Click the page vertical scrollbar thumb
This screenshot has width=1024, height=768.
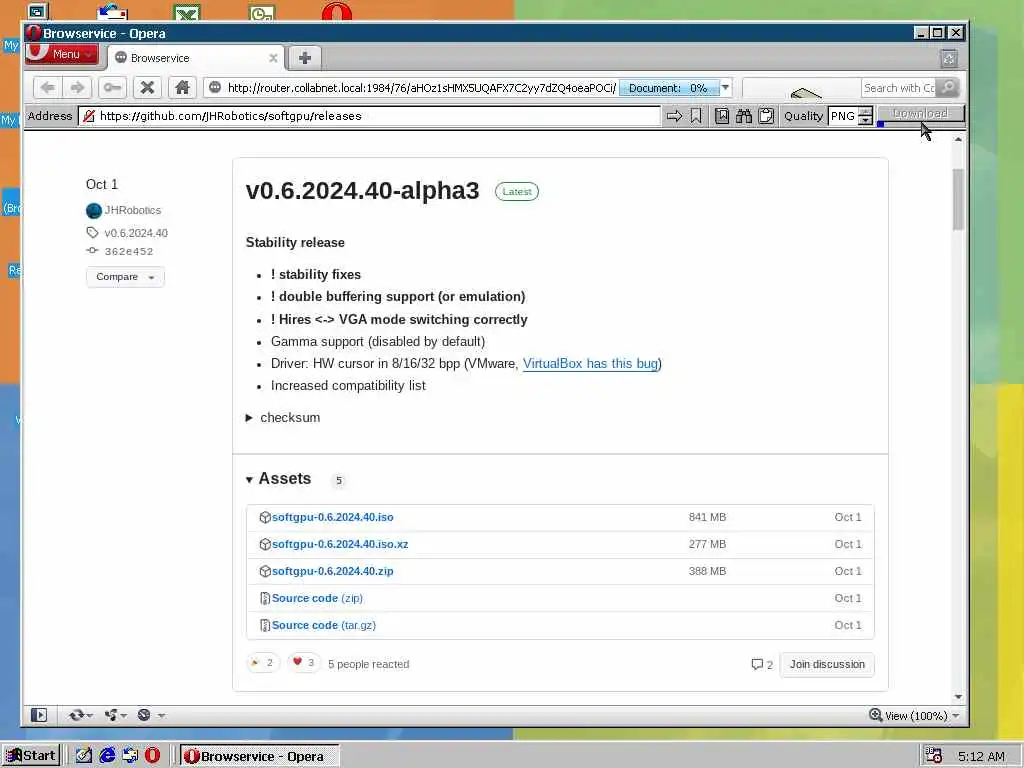coord(957,199)
